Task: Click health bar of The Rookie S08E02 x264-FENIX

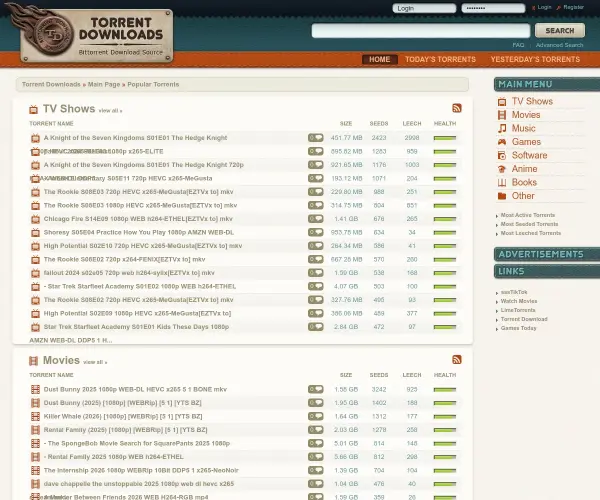Action: 445,260
